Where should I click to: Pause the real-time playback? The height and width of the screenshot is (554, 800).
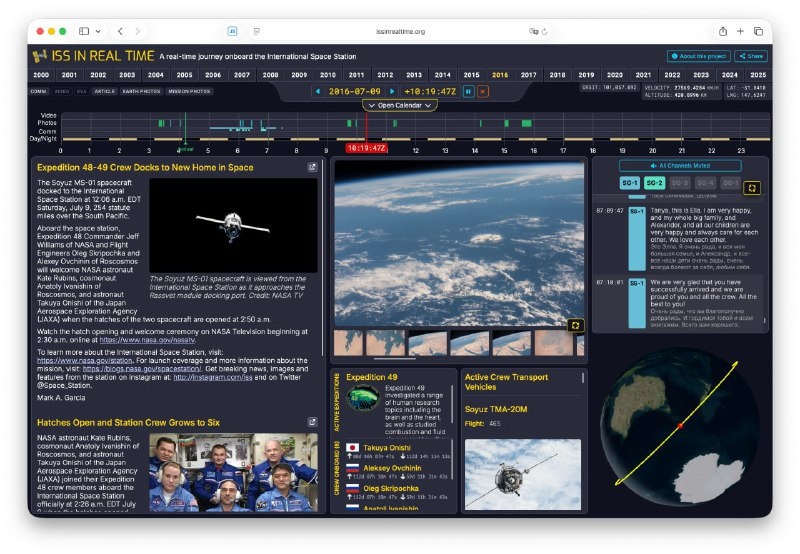click(x=468, y=91)
